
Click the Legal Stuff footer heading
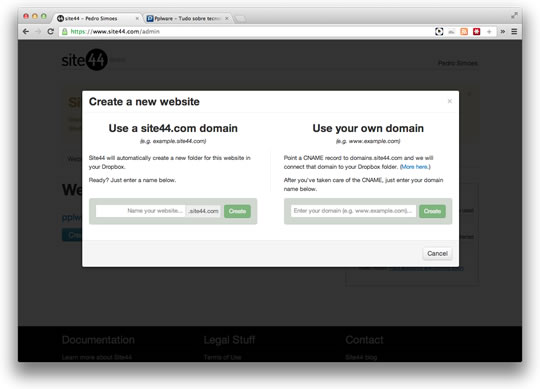[x=229, y=340]
